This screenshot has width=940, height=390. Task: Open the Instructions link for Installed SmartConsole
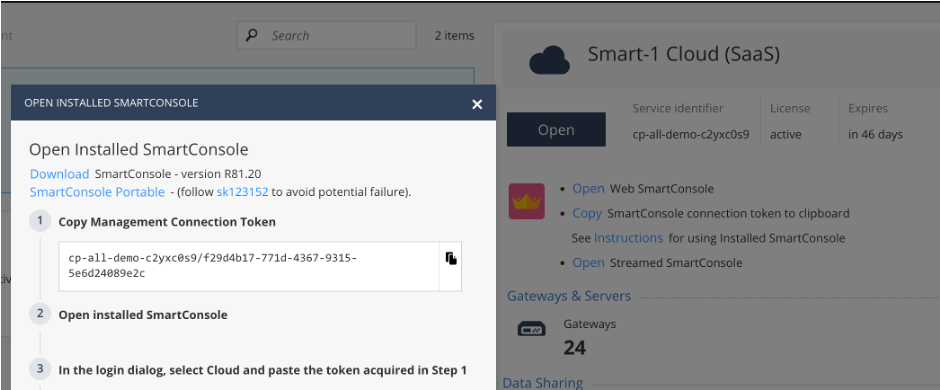click(628, 238)
